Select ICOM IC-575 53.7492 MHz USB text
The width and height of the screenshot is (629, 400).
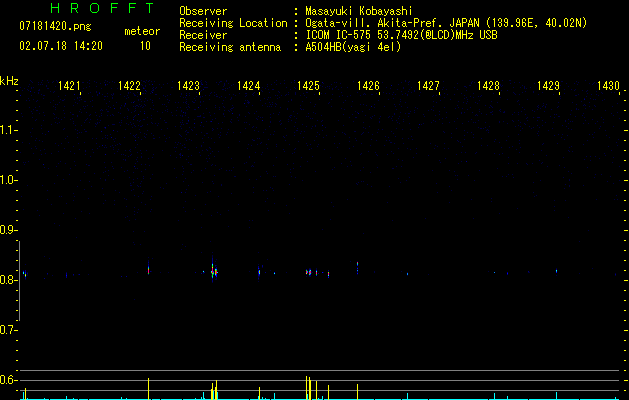click(x=401, y=35)
